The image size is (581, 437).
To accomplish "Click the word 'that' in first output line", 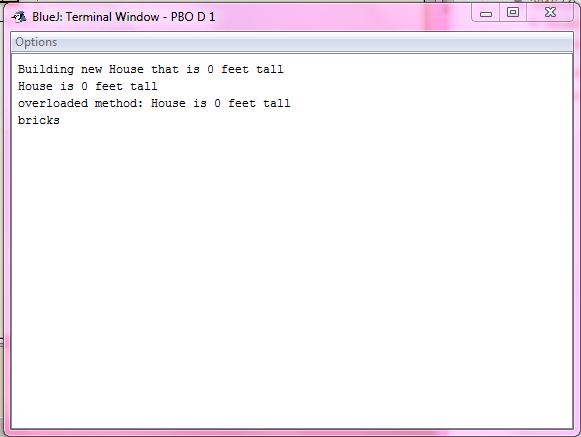I will point(165,69).
